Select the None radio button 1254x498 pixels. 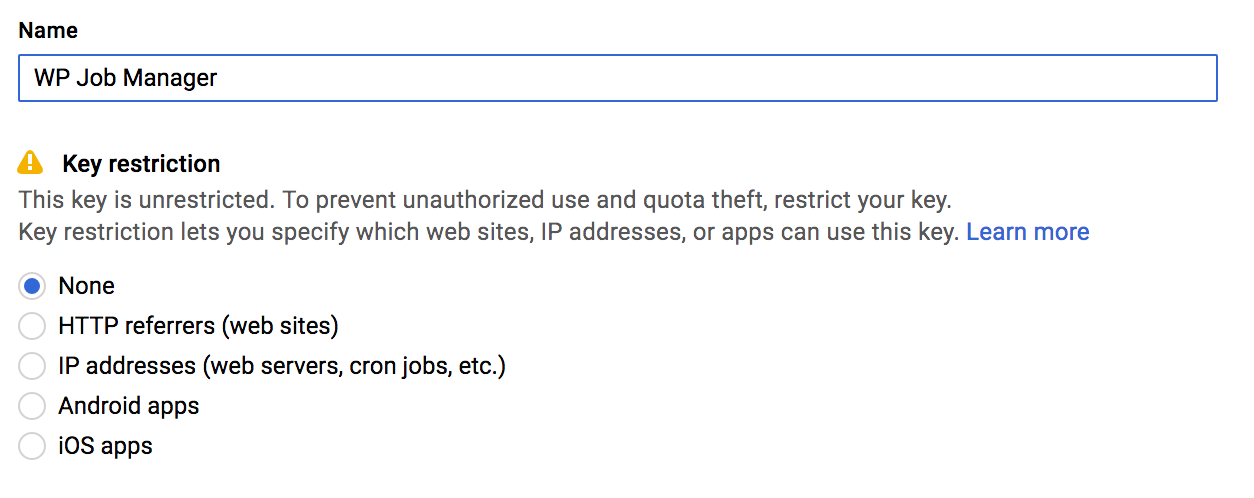pos(32,286)
